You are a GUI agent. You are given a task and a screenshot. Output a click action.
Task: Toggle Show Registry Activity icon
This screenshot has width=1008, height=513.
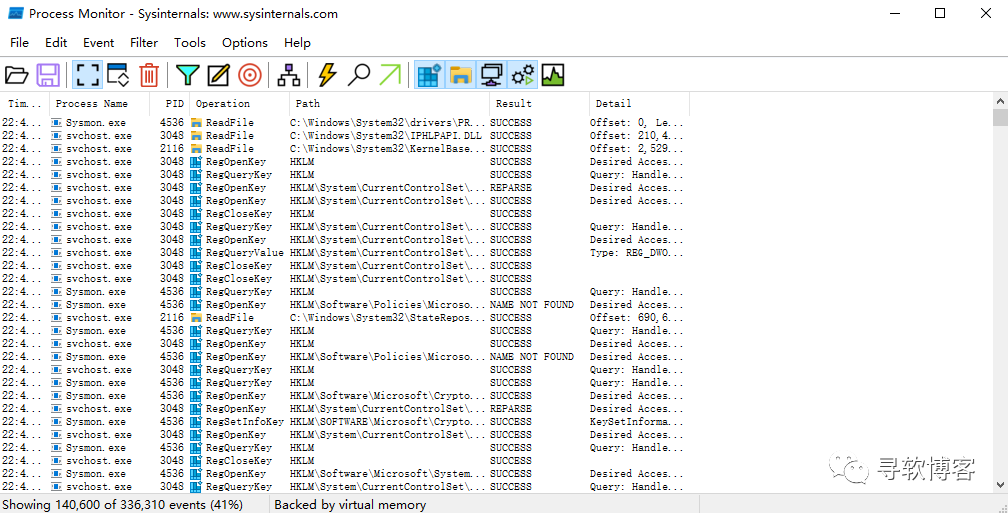(x=429, y=75)
